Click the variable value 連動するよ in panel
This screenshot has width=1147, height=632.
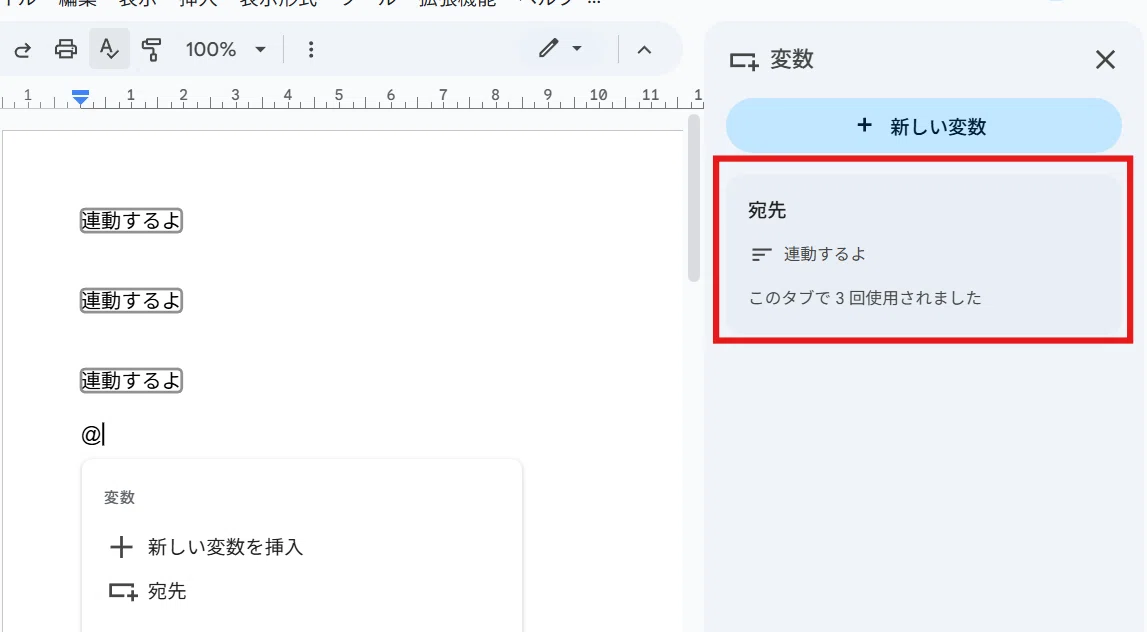824,254
